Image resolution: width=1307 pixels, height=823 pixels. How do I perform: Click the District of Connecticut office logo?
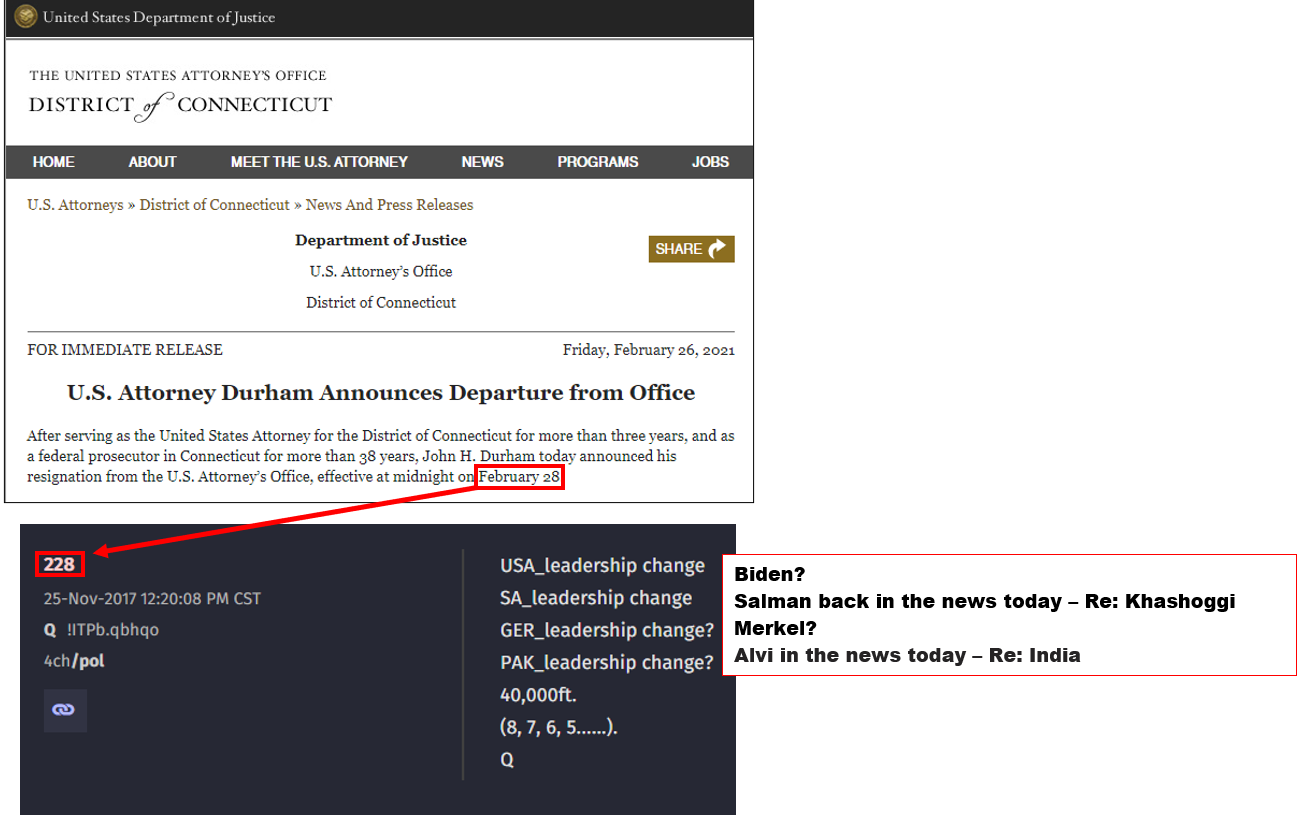(x=180, y=97)
